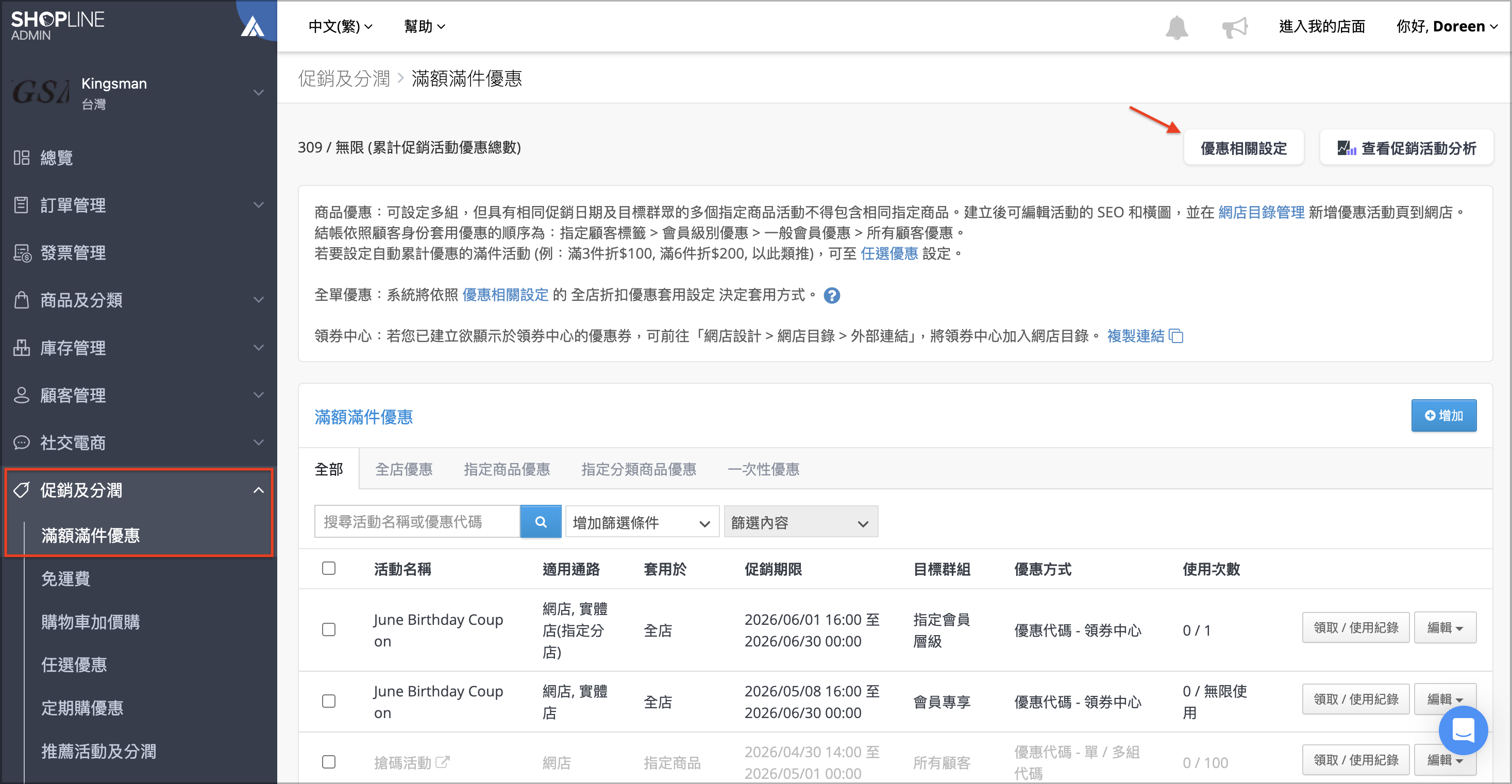1512x784 pixels.
Task: Click the 進入我的店面 link
Action: pyautogui.click(x=1322, y=26)
